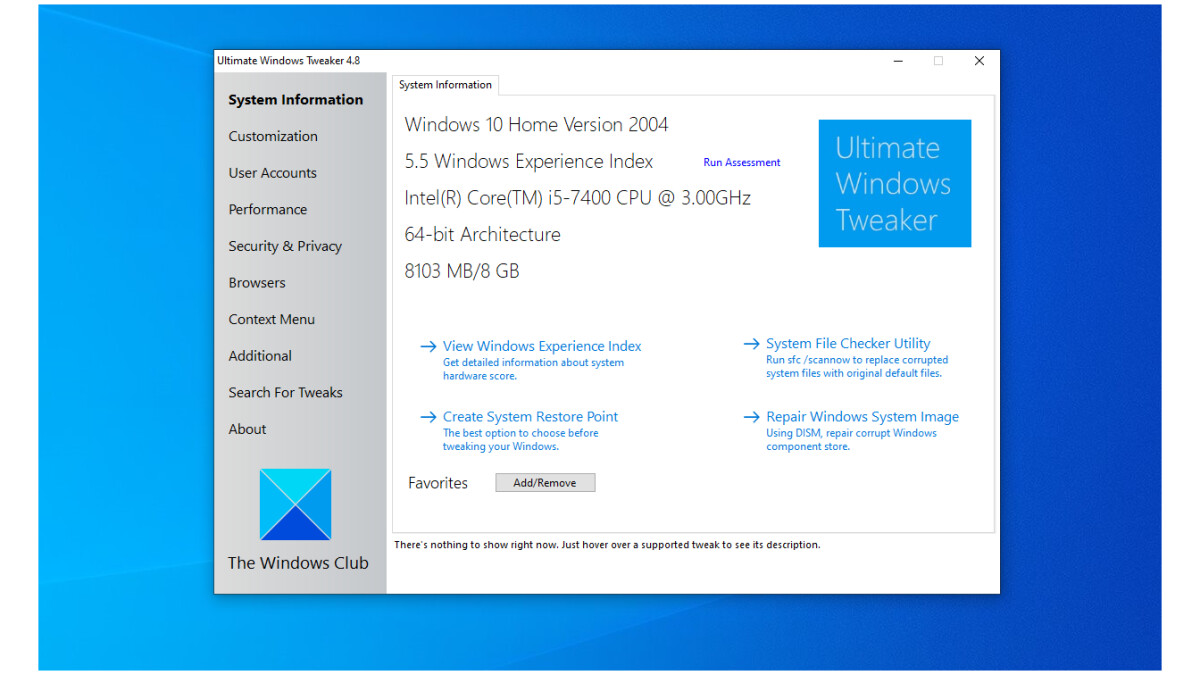Click arrow icon beside View Windows Experience Index
This screenshot has width=1200, height=675.
tap(428, 346)
